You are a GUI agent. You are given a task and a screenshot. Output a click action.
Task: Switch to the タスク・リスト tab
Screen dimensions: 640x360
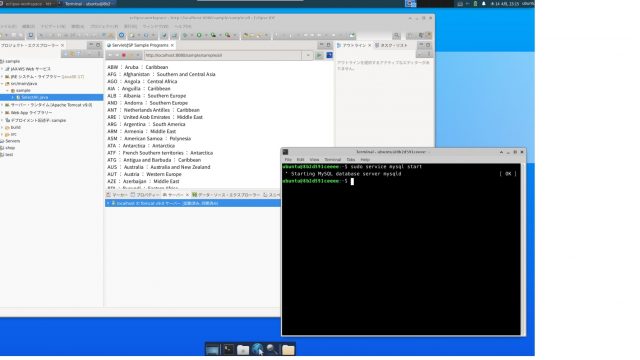pos(391,45)
